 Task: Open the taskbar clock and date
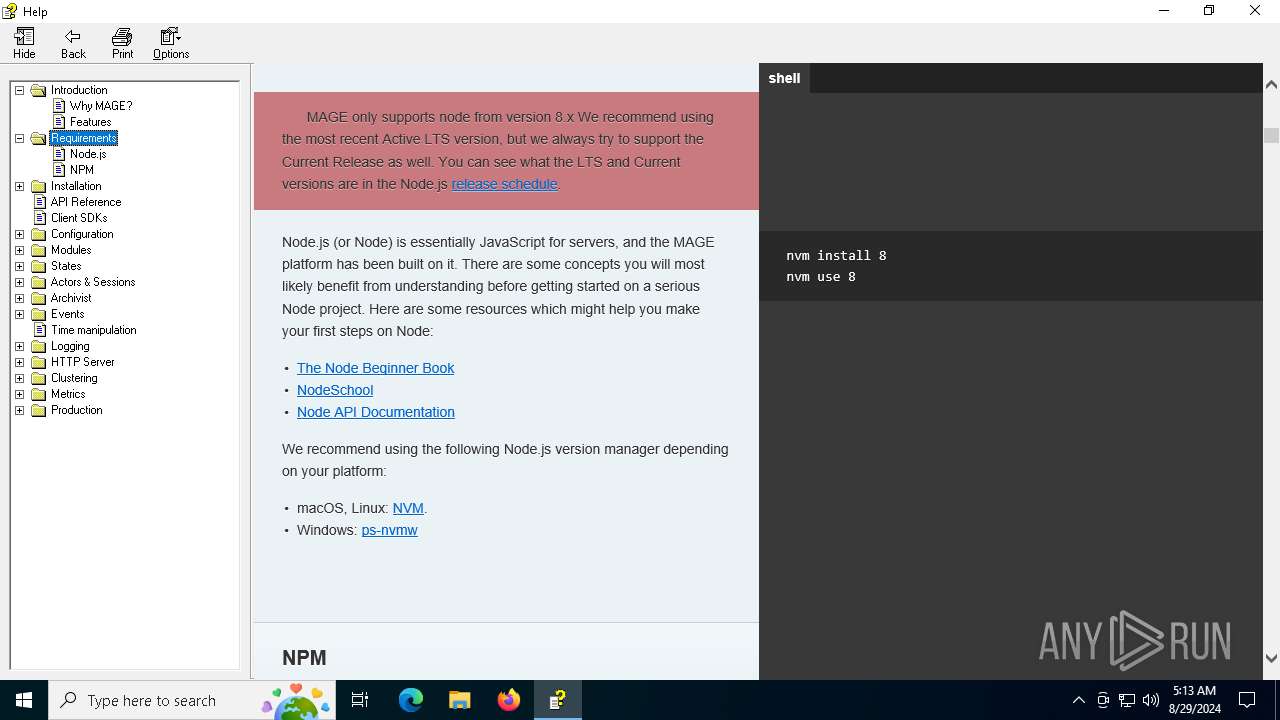coord(1194,700)
